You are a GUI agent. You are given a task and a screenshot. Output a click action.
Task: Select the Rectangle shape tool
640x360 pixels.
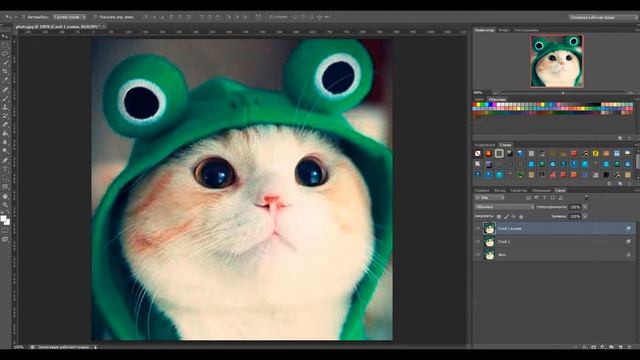click(5, 187)
